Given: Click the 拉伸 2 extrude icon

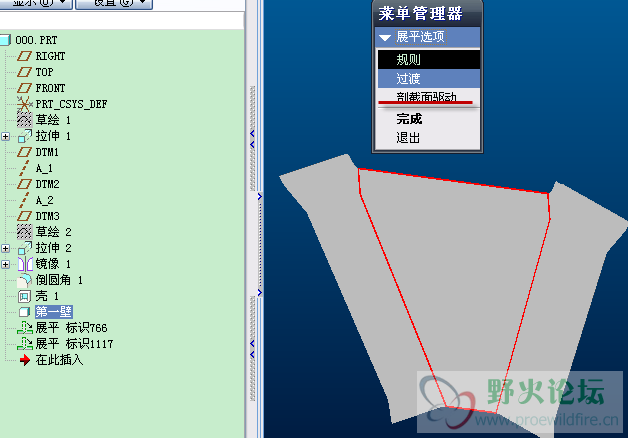Looking at the screenshot, I should click(x=24, y=248).
